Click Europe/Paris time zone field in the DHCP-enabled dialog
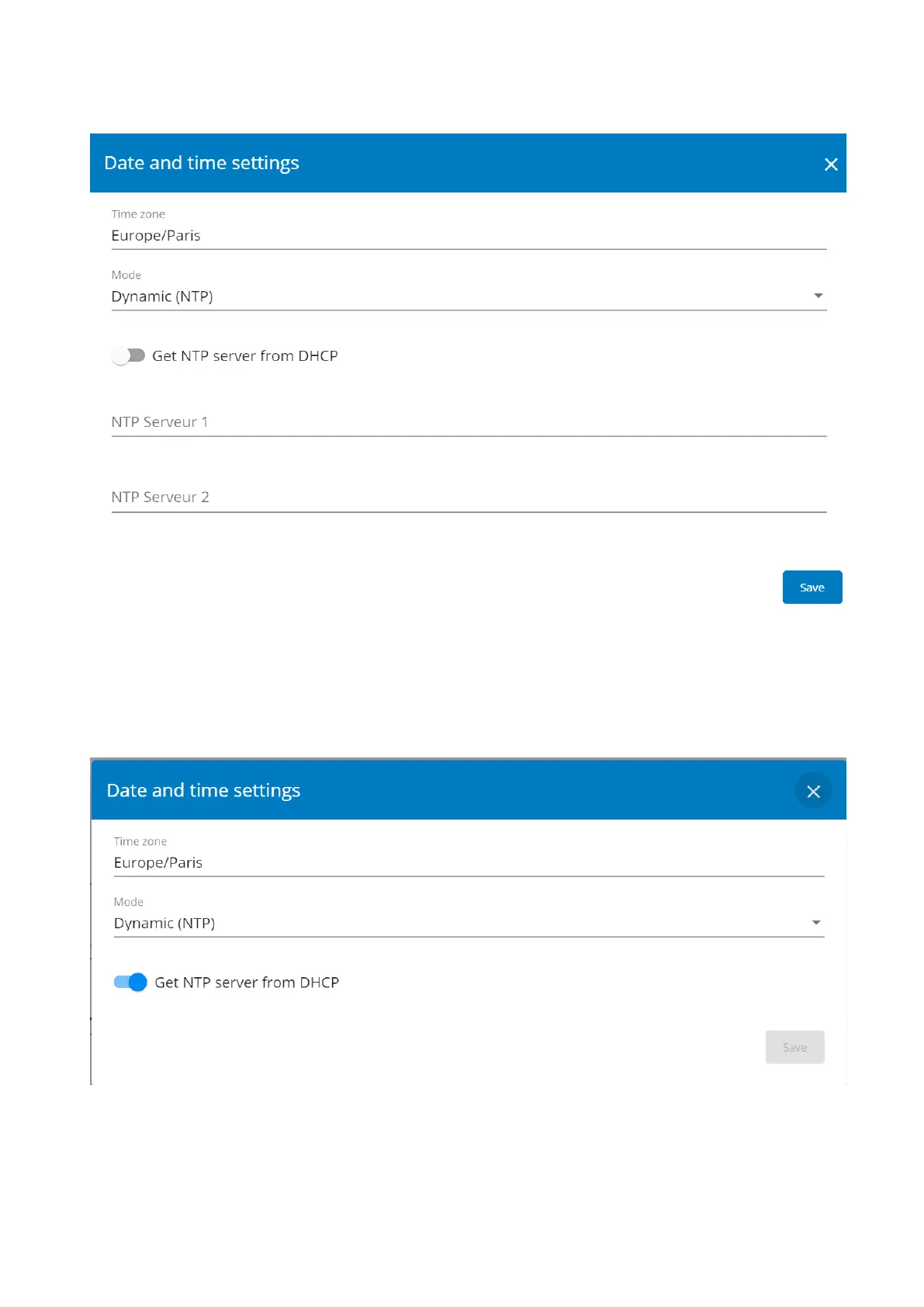Image resolution: width=924 pixels, height=1307 pixels. click(469, 863)
